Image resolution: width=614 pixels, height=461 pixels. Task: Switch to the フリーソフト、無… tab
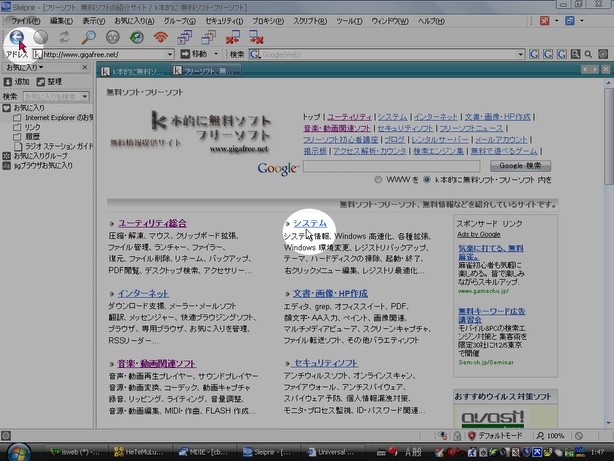(x=206, y=71)
